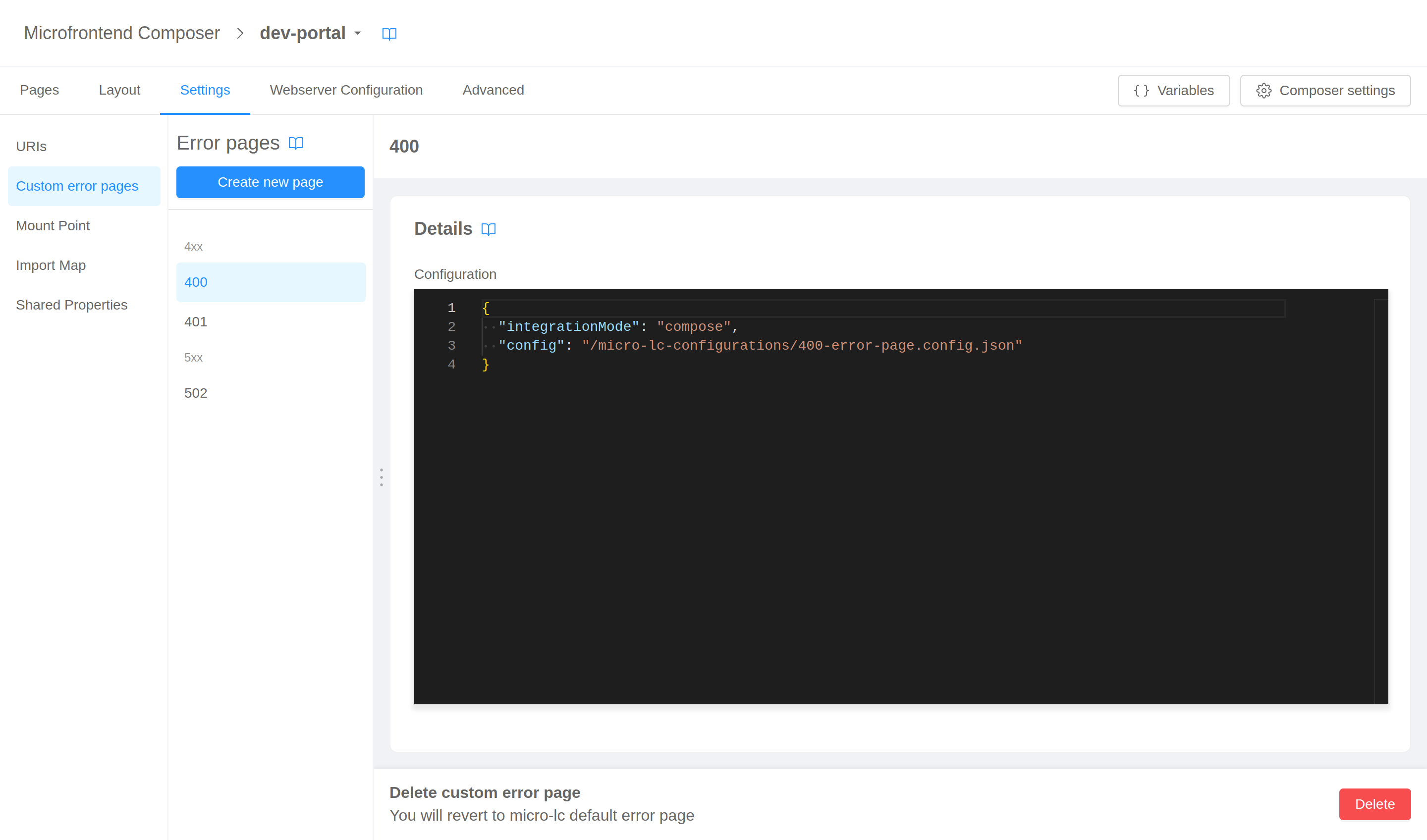This screenshot has height=840, width=1427.
Task: Go to the Advanced tab
Action: point(493,90)
